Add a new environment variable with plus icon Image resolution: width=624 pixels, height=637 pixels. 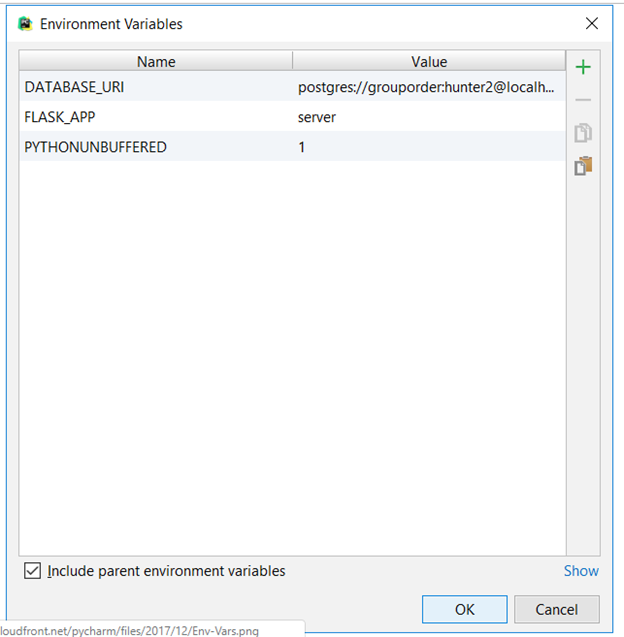pyautogui.click(x=582, y=68)
